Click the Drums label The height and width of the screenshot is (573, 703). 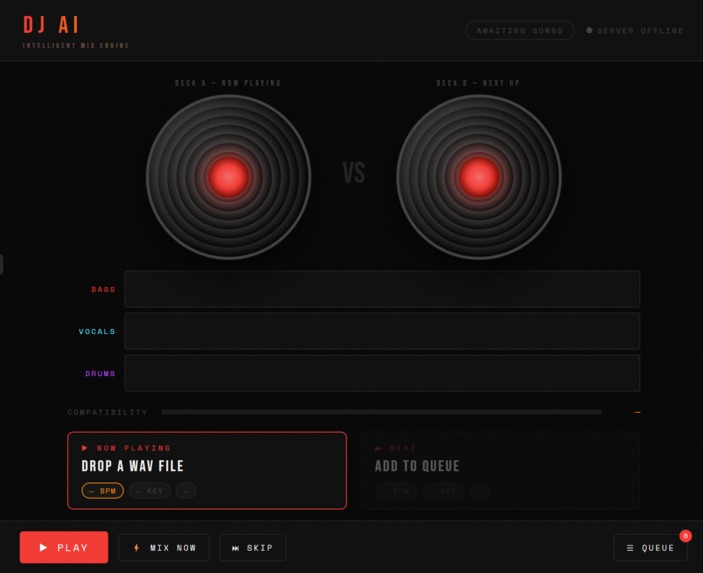pos(100,373)
